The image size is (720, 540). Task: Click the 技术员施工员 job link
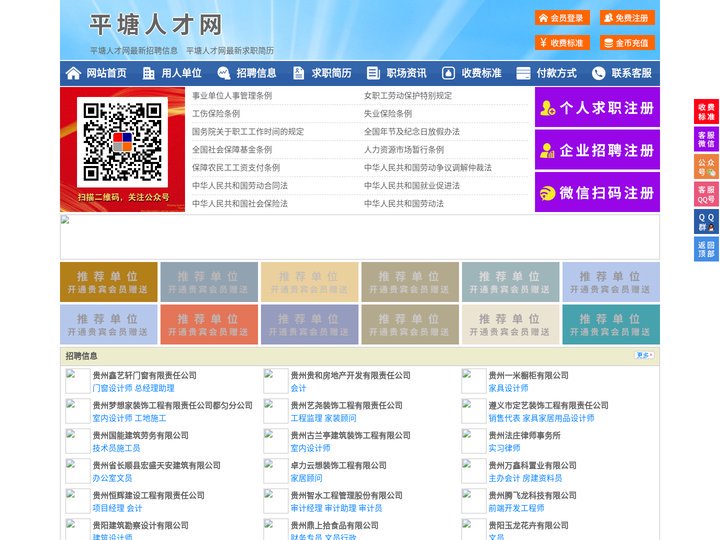coord(116,448)
